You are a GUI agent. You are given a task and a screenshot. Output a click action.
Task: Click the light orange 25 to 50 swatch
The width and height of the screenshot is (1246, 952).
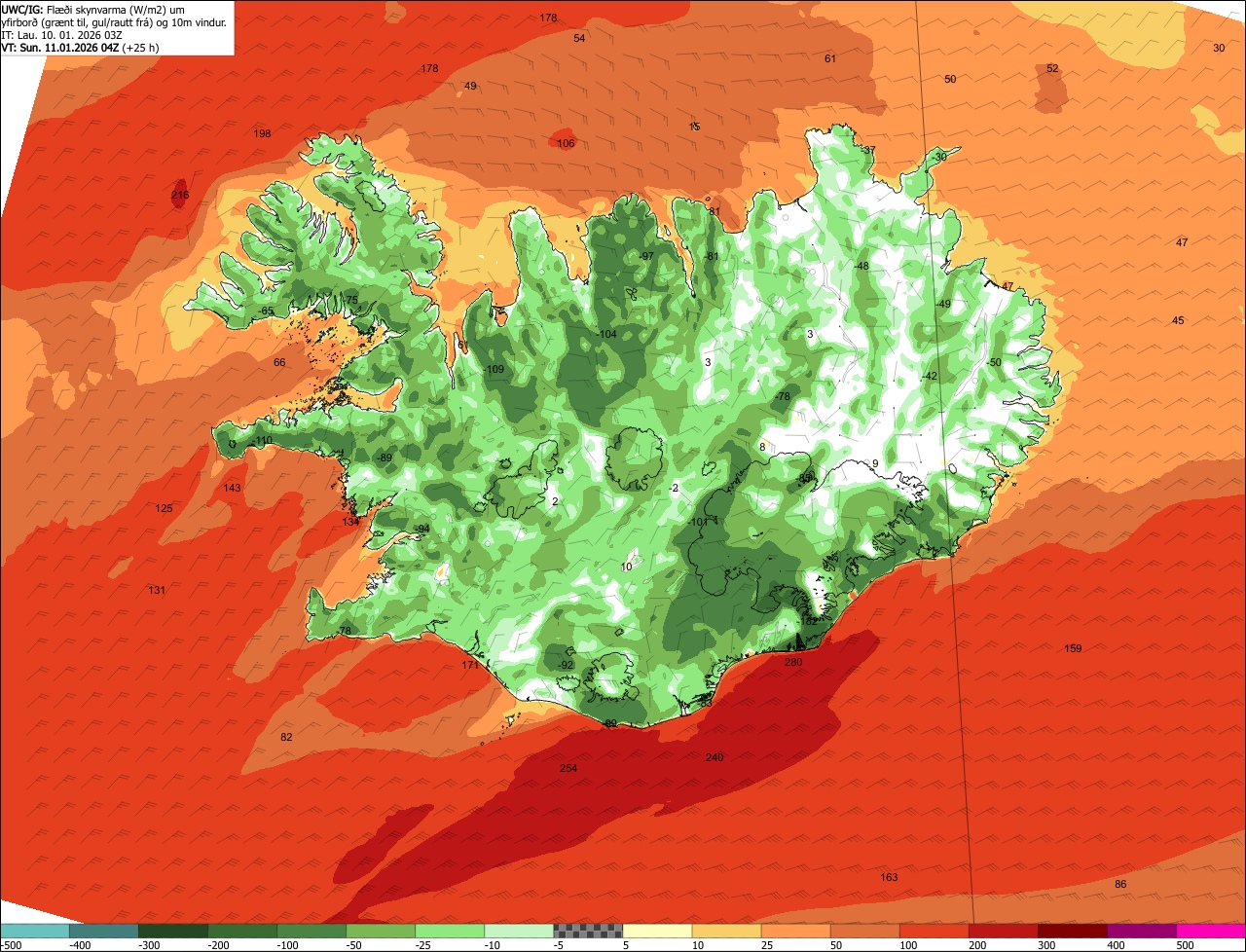pyautogui.click(x=795, y=932)
